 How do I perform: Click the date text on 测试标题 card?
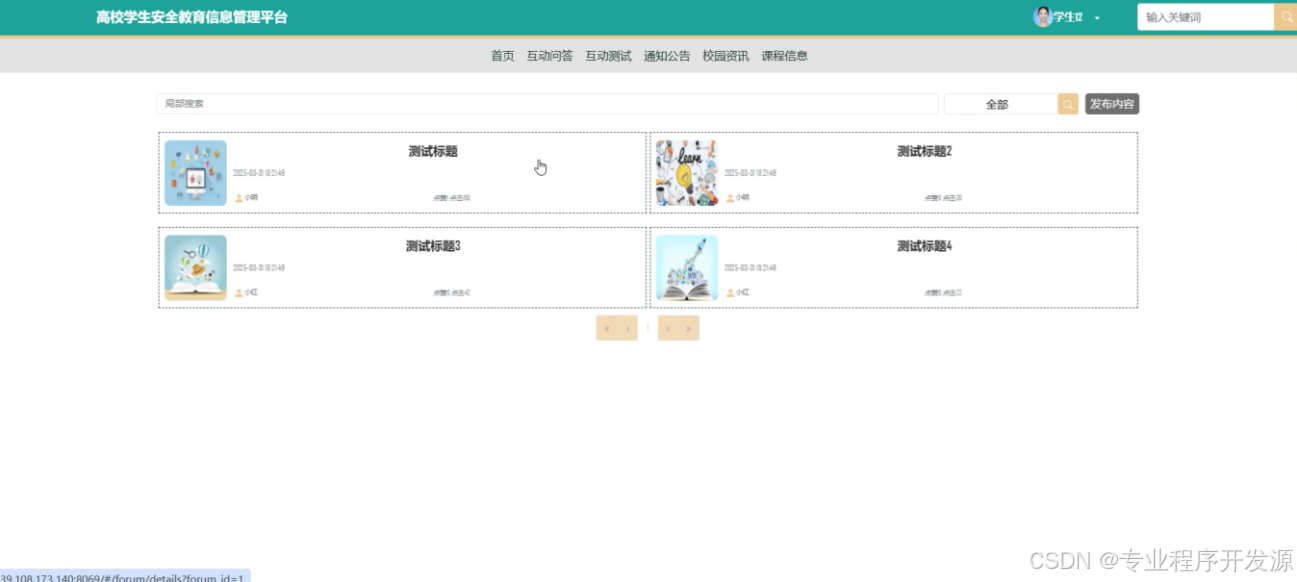pos(259,173)
